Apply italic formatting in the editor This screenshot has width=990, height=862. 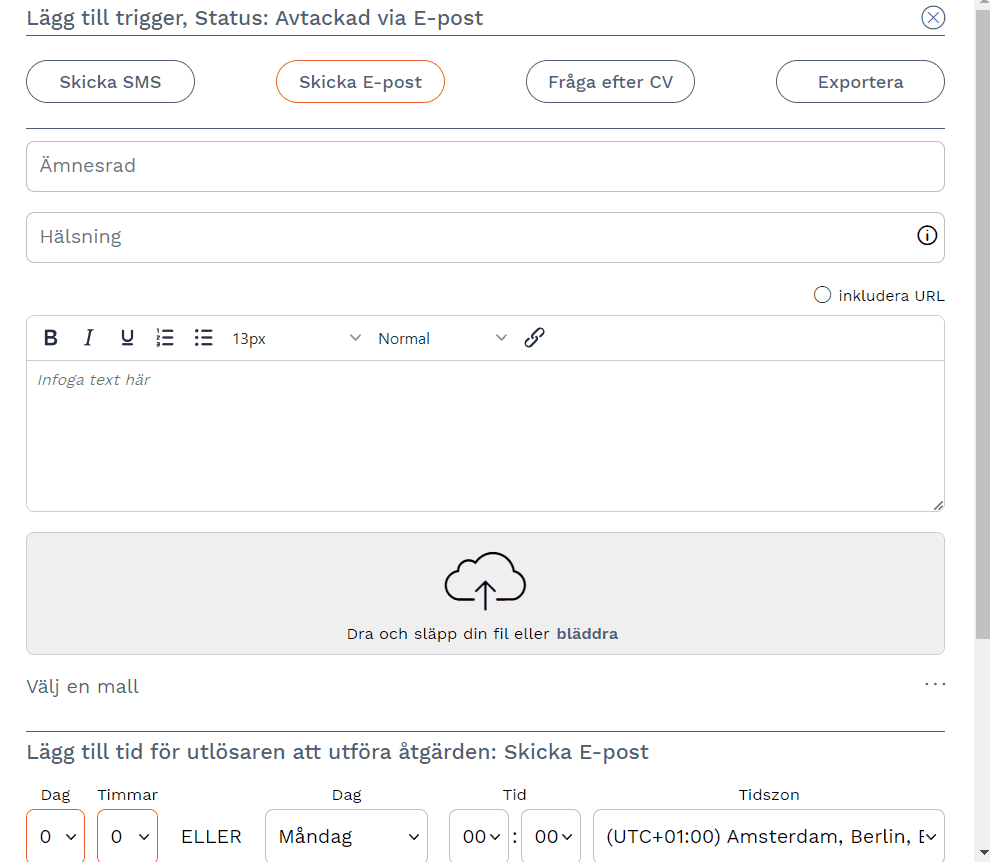[x=88, y=338]
